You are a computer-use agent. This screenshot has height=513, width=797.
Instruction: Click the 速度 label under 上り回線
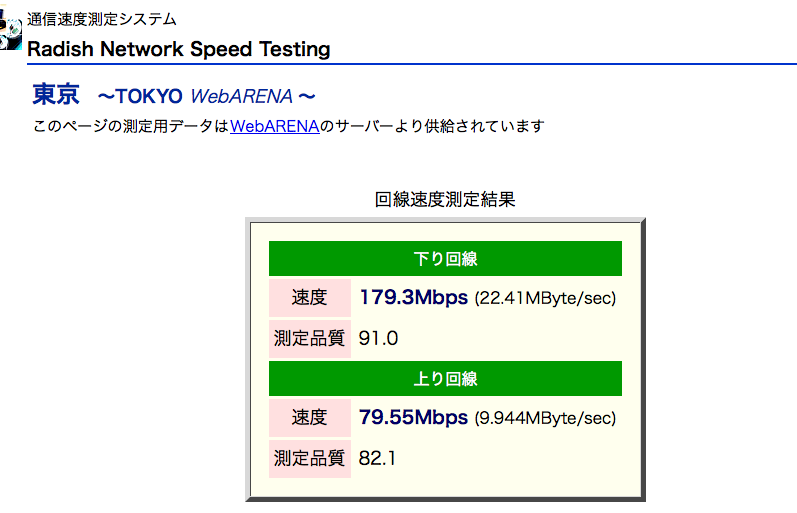(x=309, y=418)
